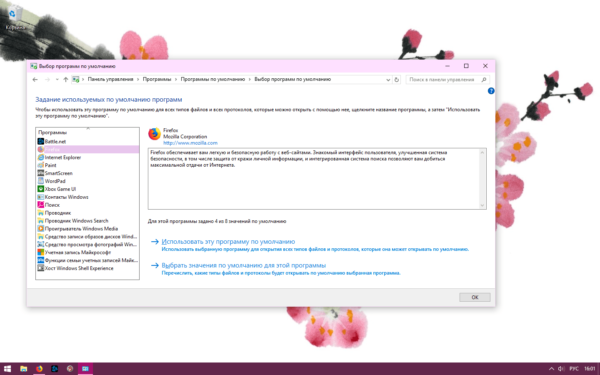Open the address bar history dropdown
This screenshot has width=600, height=375.
[x=388, y=80]
